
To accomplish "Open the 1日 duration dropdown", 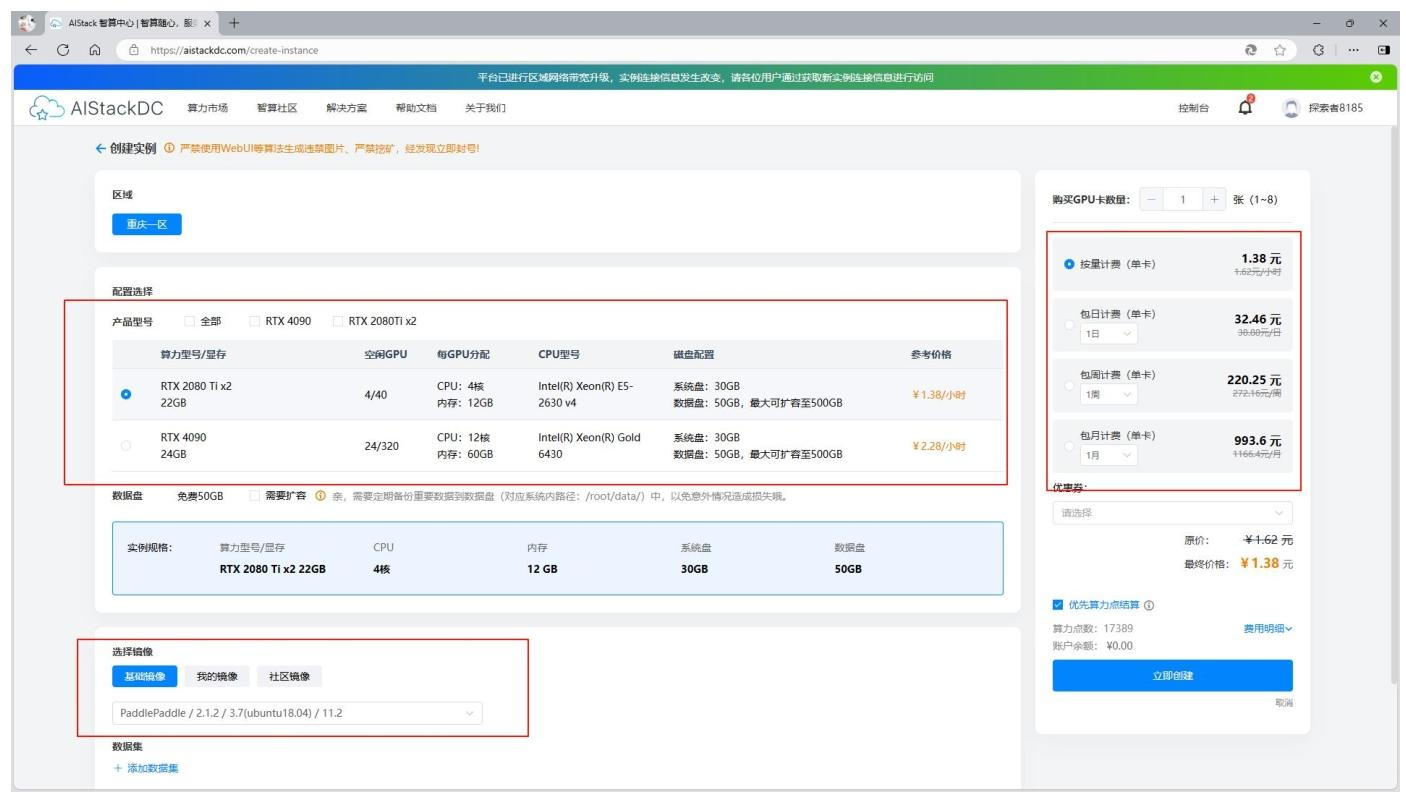I will point(1108,334).
